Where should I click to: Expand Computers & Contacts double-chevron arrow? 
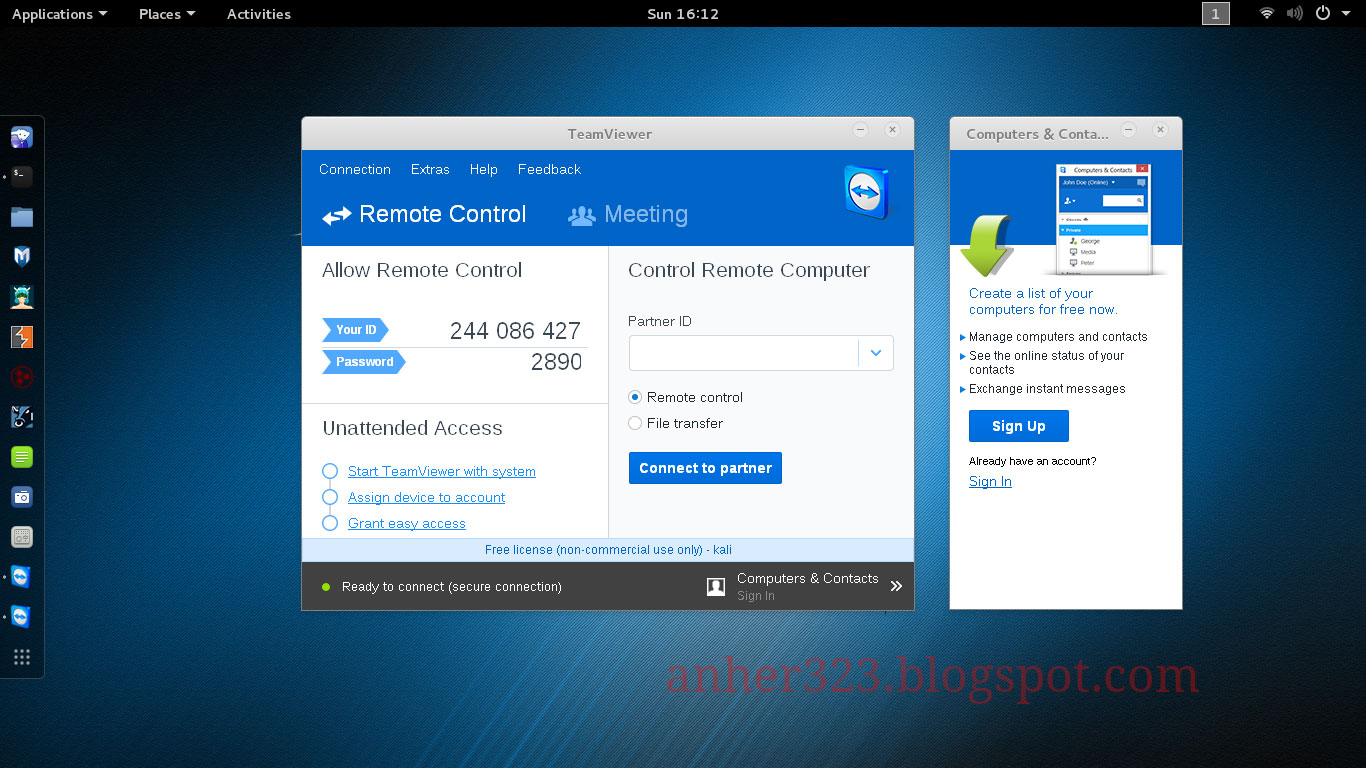(x=896, y=587)
